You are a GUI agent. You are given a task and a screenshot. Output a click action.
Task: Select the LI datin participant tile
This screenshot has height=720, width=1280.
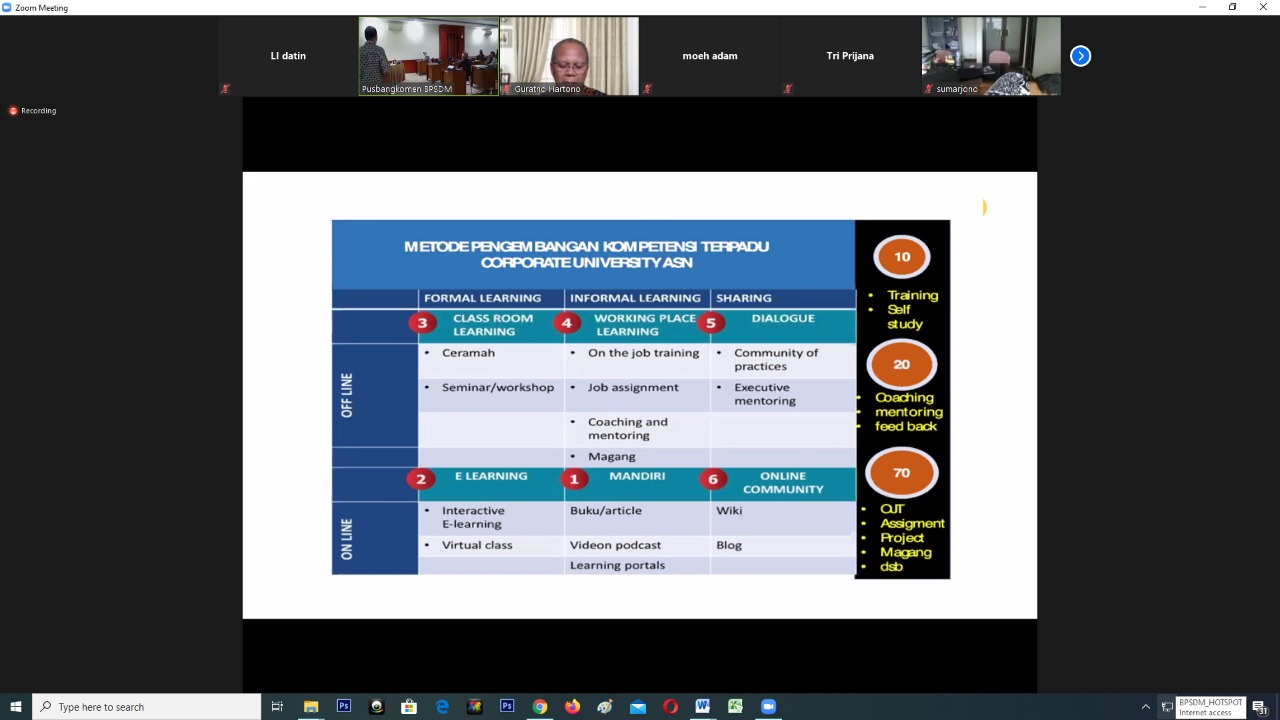click(x=288, y=56)
